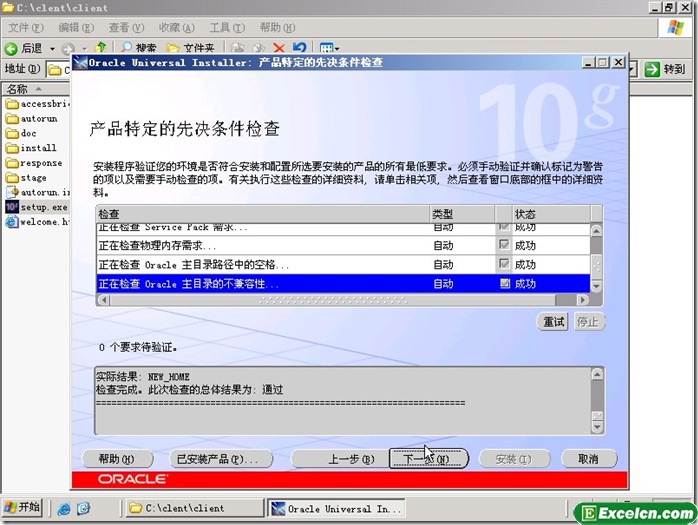The image size is (698, 525).
Task: Open the Forward button history dropdown arrow
Action: click(x=84, y=48)
